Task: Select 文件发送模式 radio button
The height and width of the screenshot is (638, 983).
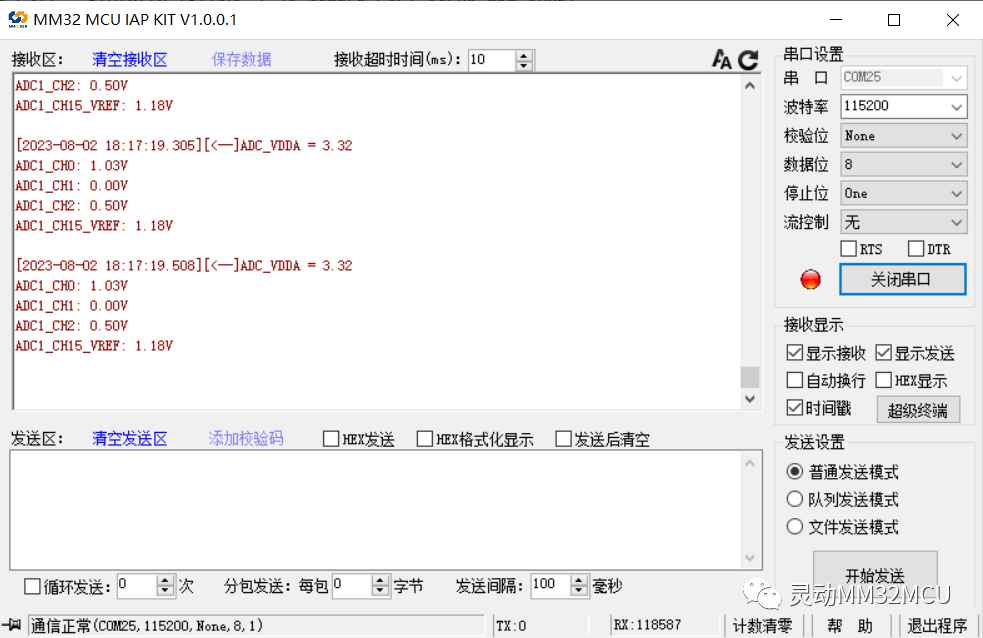Action: click(x=794, y=526)
